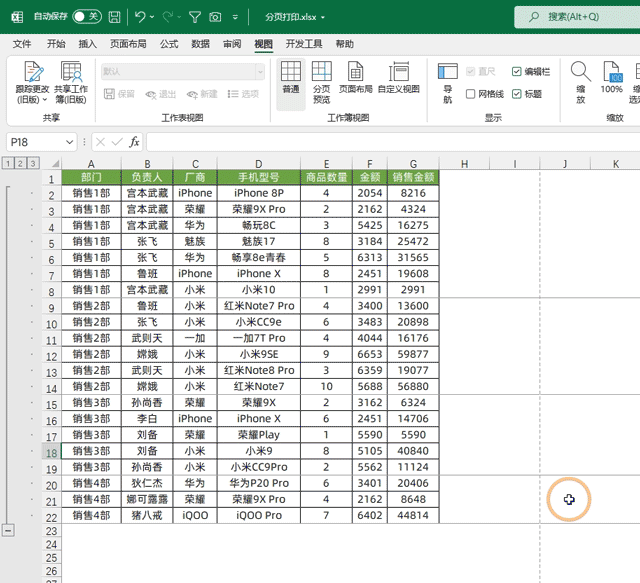Click cell with value 59877
Viewport: 640px width, 583px height.
coord(413,354)
